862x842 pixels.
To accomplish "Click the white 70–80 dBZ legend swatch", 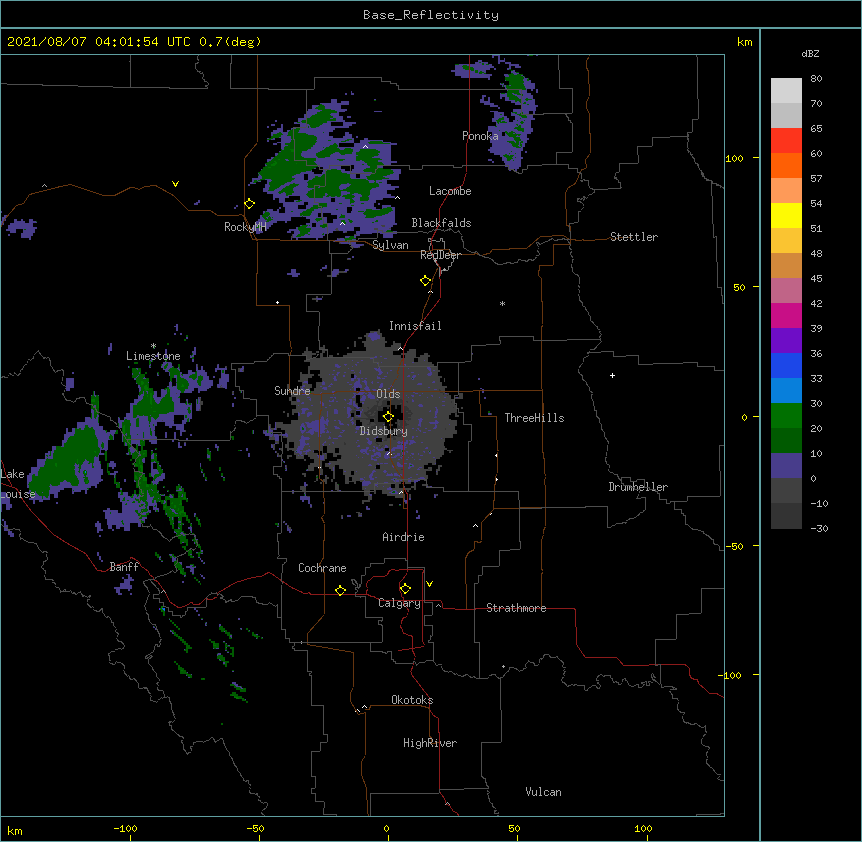I will [786, 90].
